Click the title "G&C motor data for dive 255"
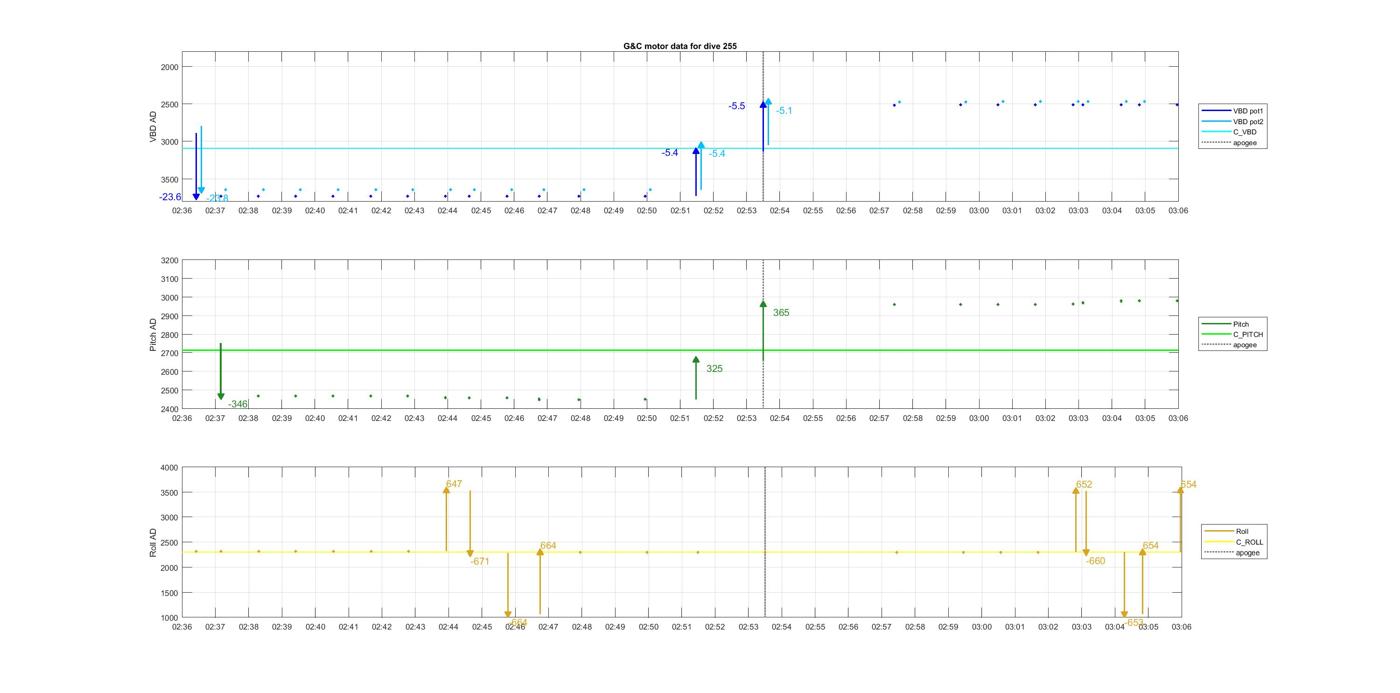 680,47
